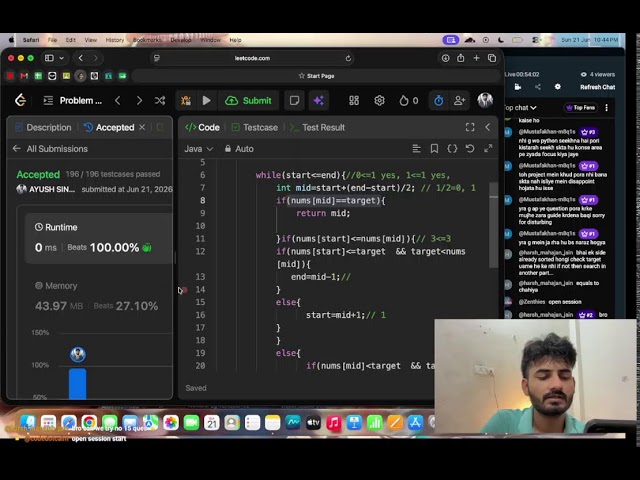Viewport: 640px width, 480px height.
Task: Open Chrome in the Dock
Action: tap(89, 423)
